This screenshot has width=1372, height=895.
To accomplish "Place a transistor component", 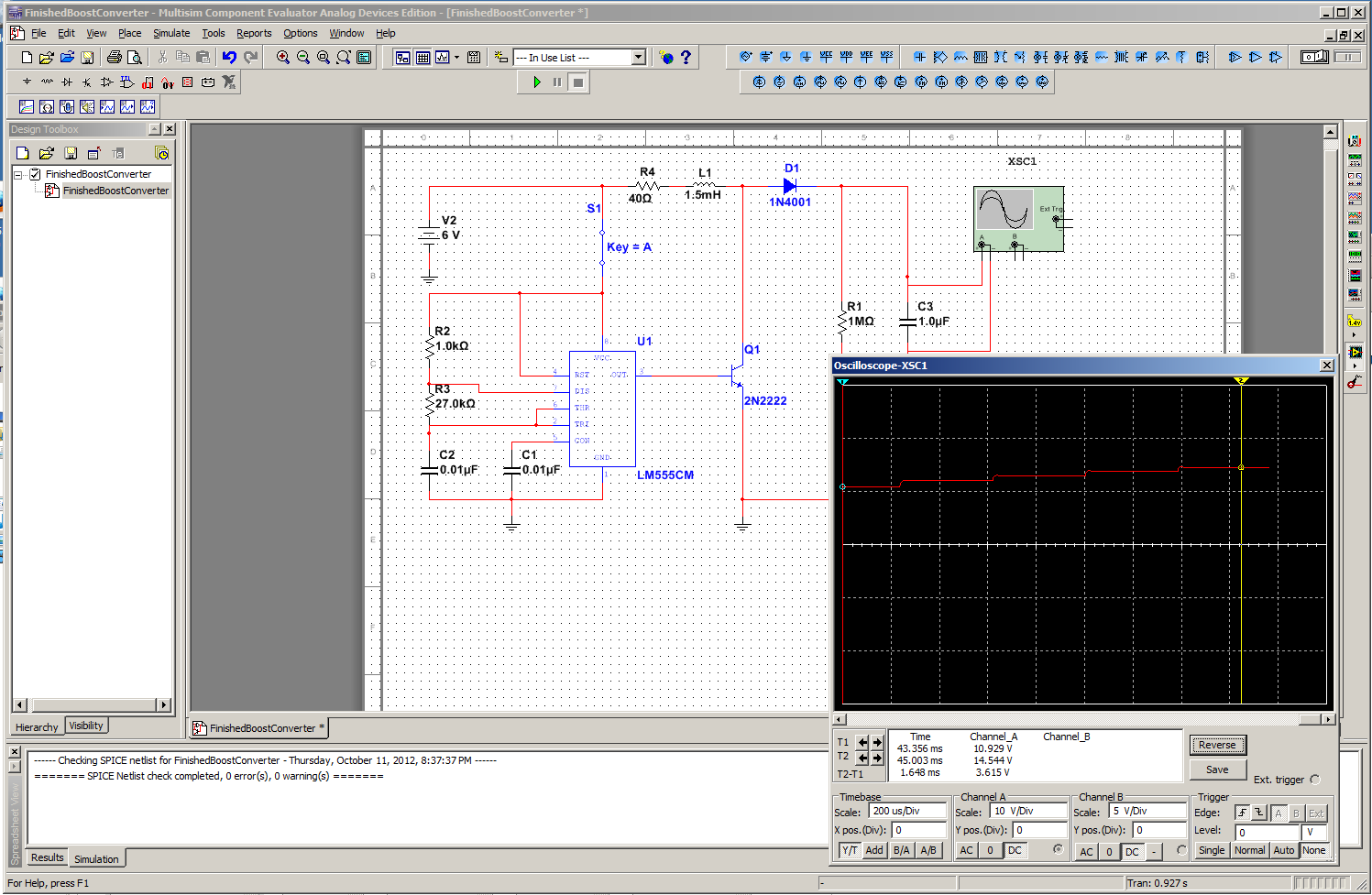I will coord(87,82).
